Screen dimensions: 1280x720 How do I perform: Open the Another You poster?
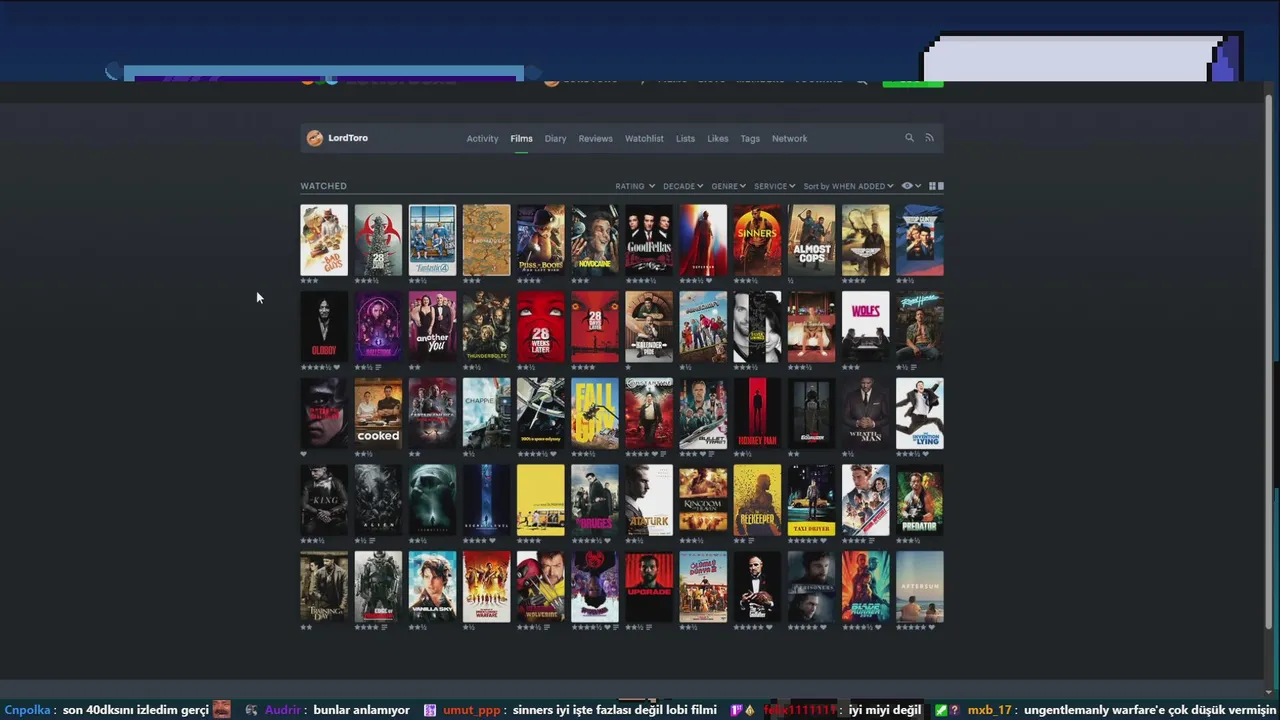click(x=432, y=327)
